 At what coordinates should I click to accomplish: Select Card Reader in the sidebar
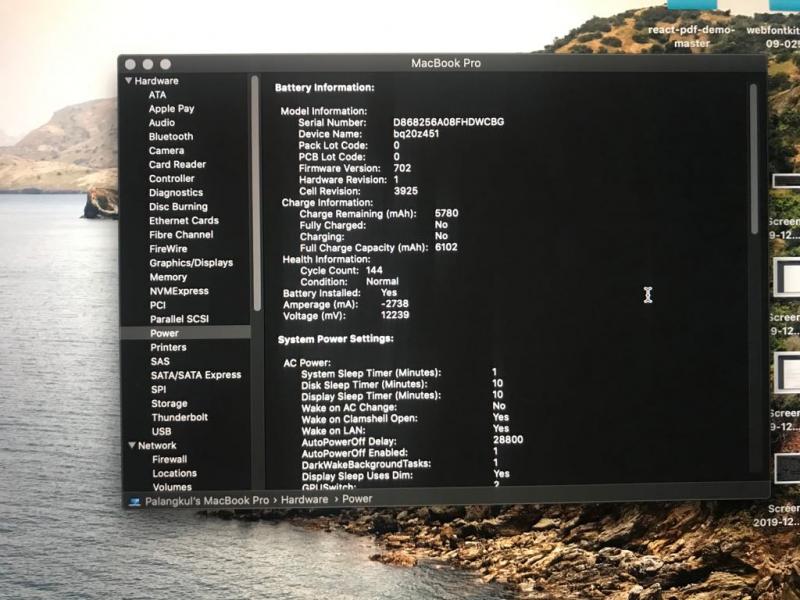pos(177,164)
